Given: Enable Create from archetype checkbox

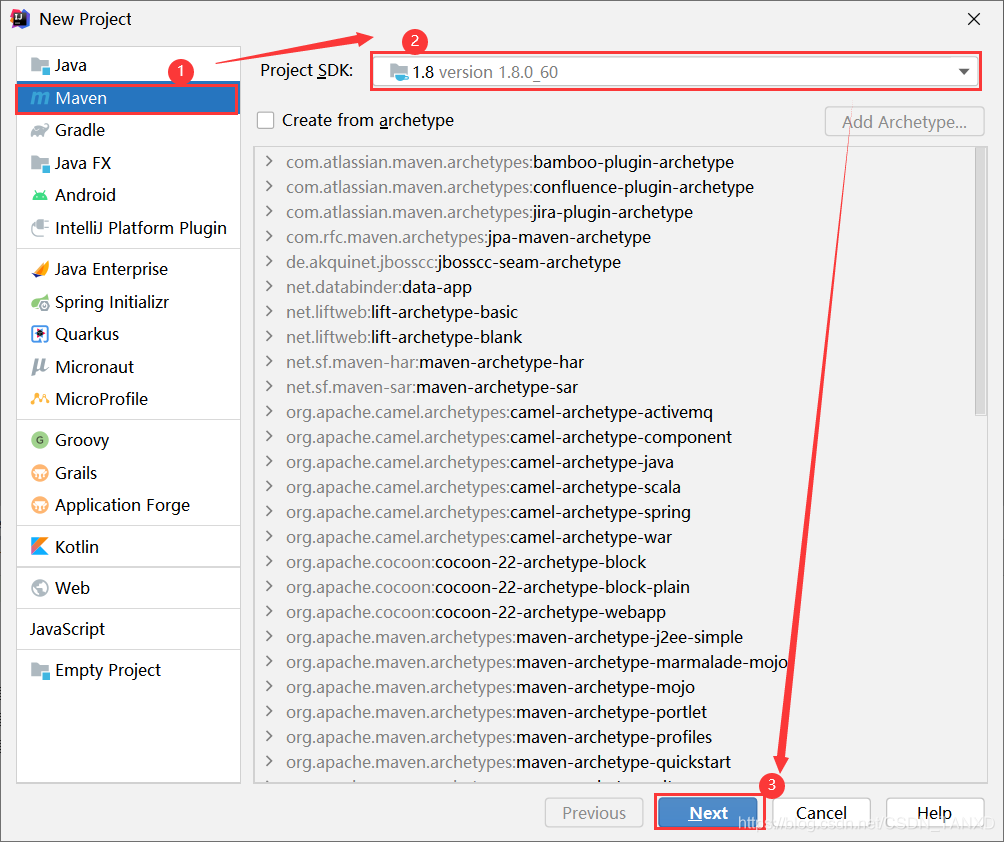Looking at the screenshot, I should (265, 120).
